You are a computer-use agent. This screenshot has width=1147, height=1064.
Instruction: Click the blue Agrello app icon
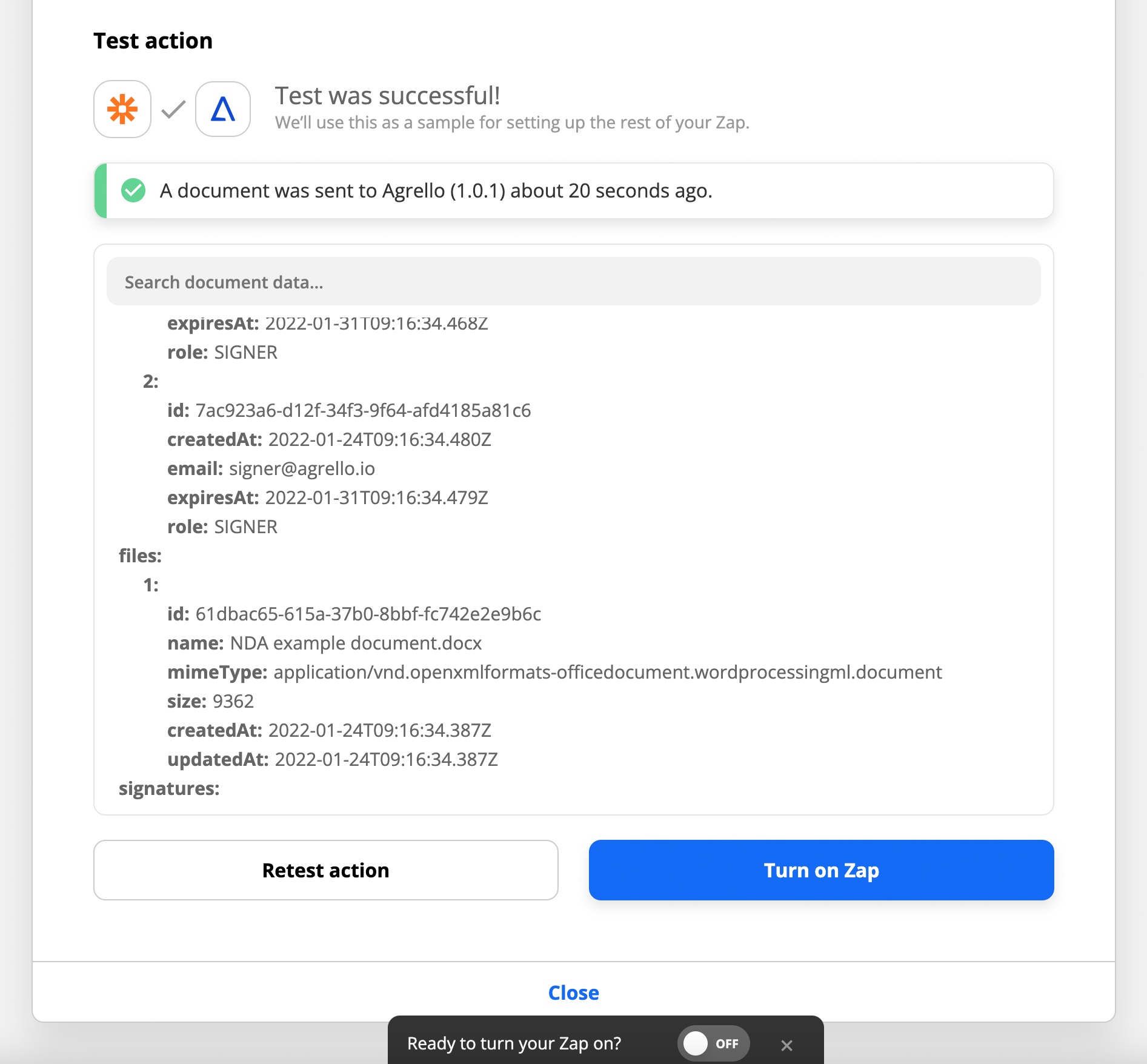pyautogui.click(x=223, y=109)
